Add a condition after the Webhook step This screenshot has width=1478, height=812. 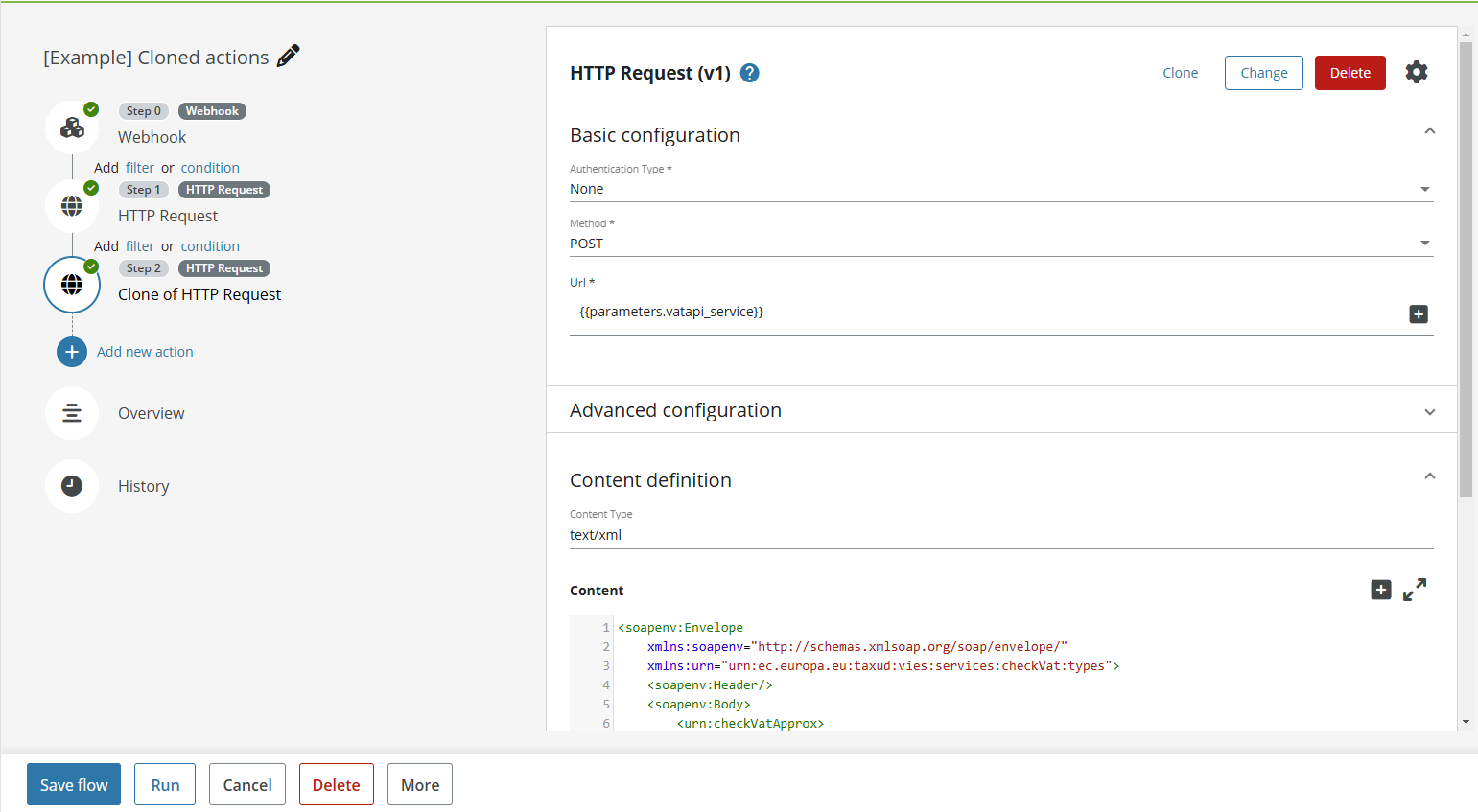click(x=210, y=168)
